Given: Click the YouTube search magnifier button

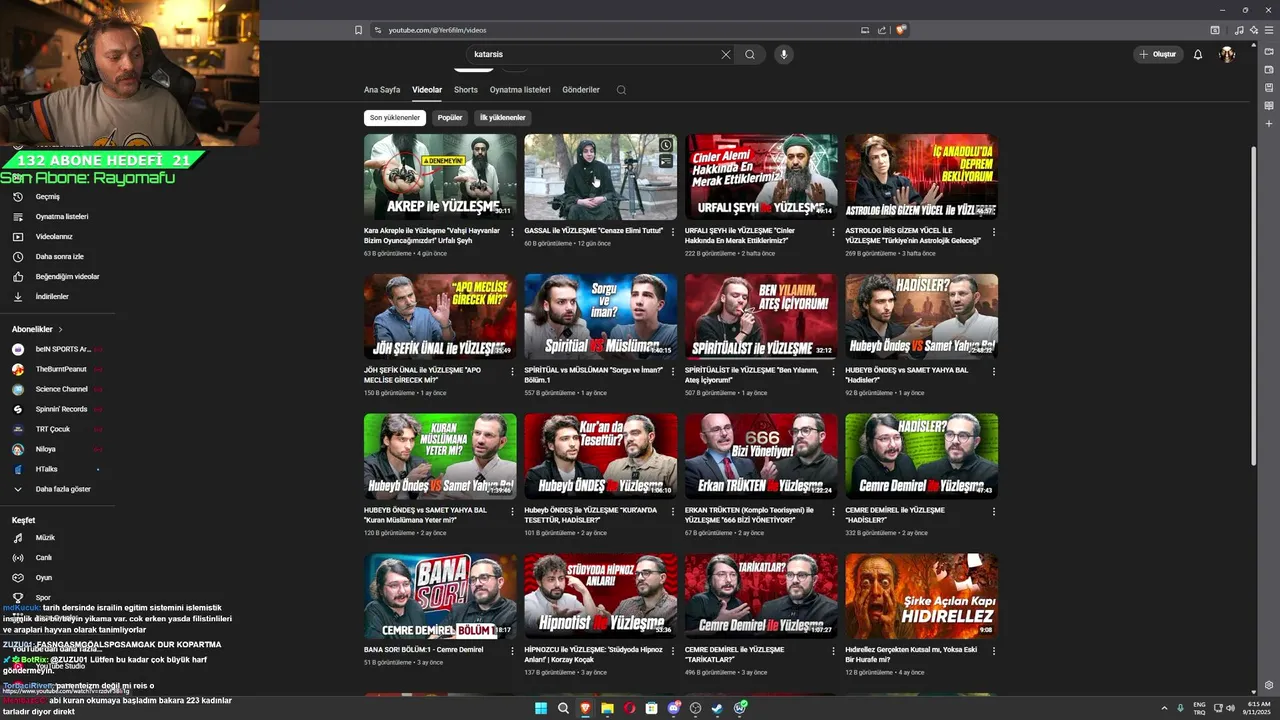Looking at the screenshot, I should click(750, 55).
